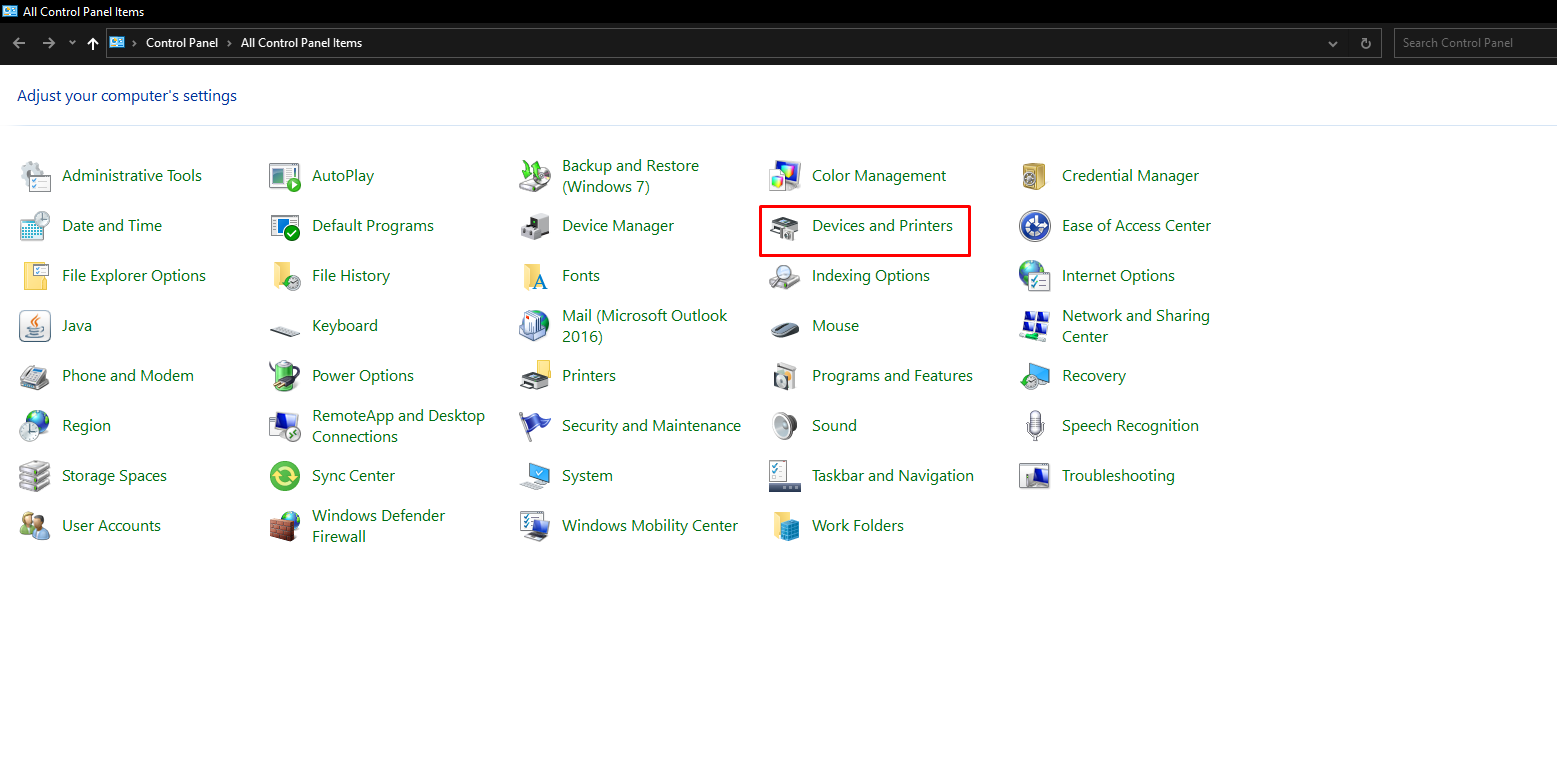Open Storage Spaces
Screen dimensions: 1557x781
pos(114,475)
